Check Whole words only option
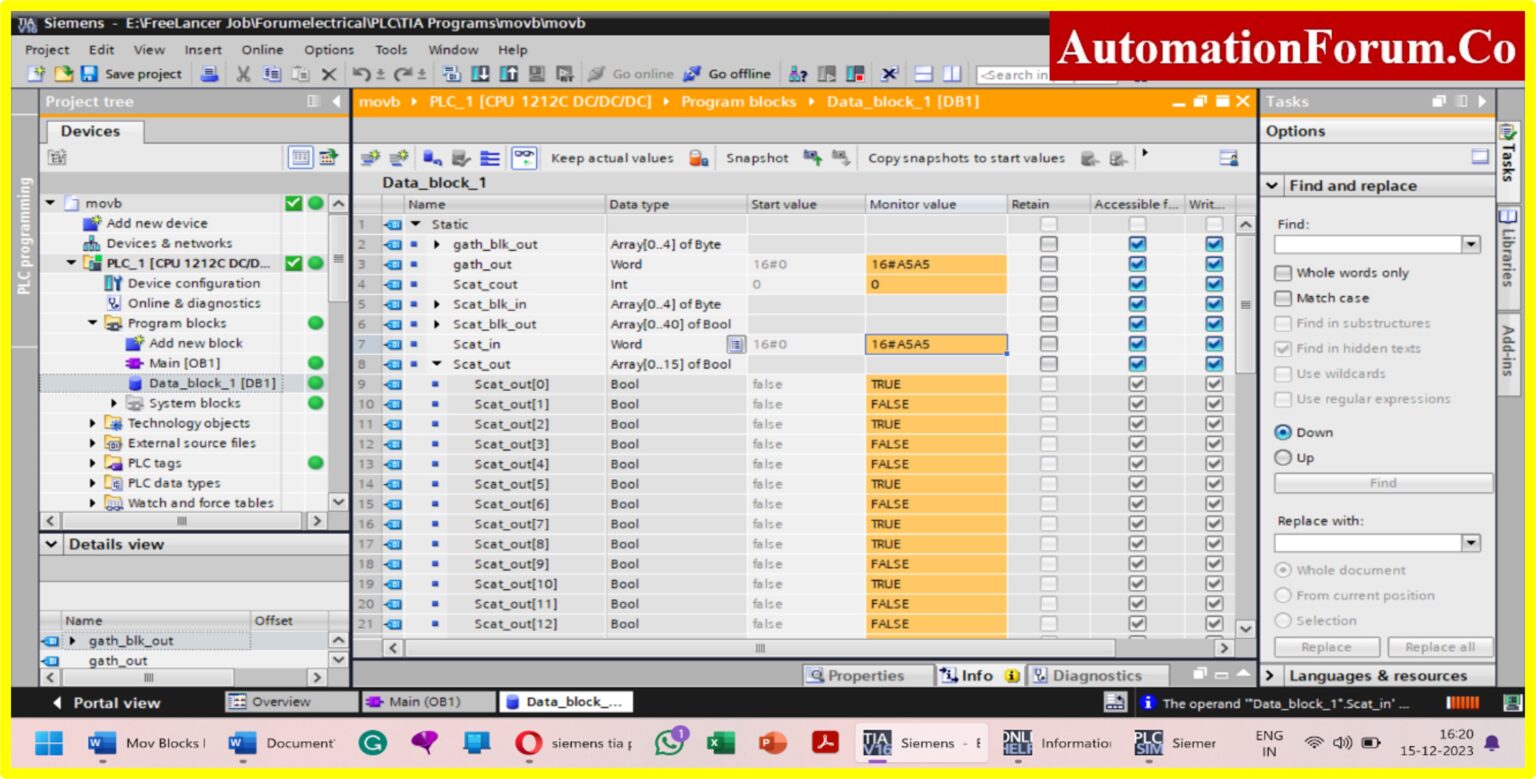The height and width of the screenshot is (779, 1536). [1283, 272]
